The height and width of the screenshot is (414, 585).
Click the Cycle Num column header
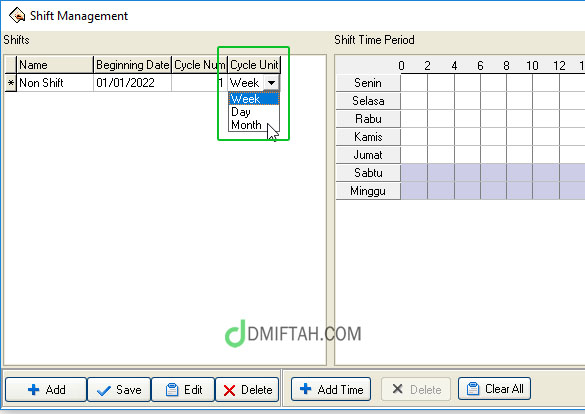click(200, 65)
